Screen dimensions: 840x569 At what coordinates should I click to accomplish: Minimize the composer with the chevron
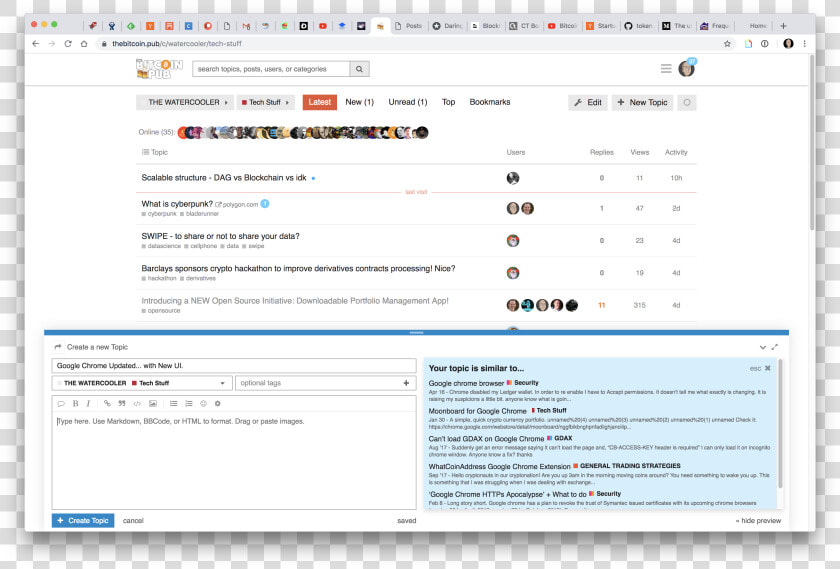point(762,347)
